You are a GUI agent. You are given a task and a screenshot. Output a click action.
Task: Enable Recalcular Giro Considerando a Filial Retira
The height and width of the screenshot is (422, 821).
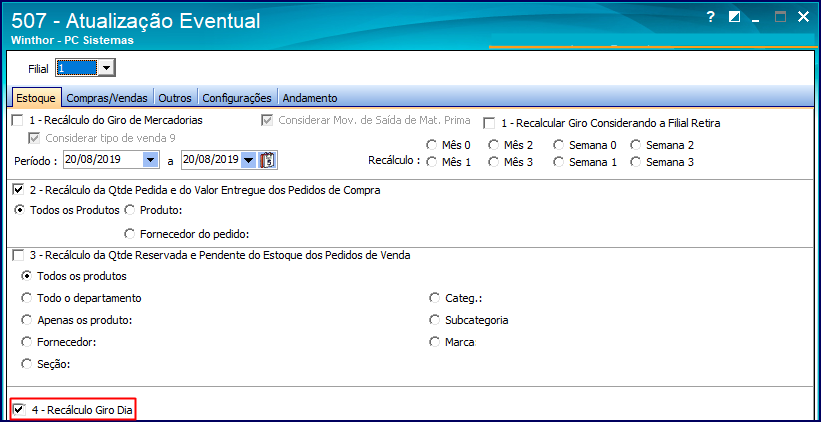(489, 124)
